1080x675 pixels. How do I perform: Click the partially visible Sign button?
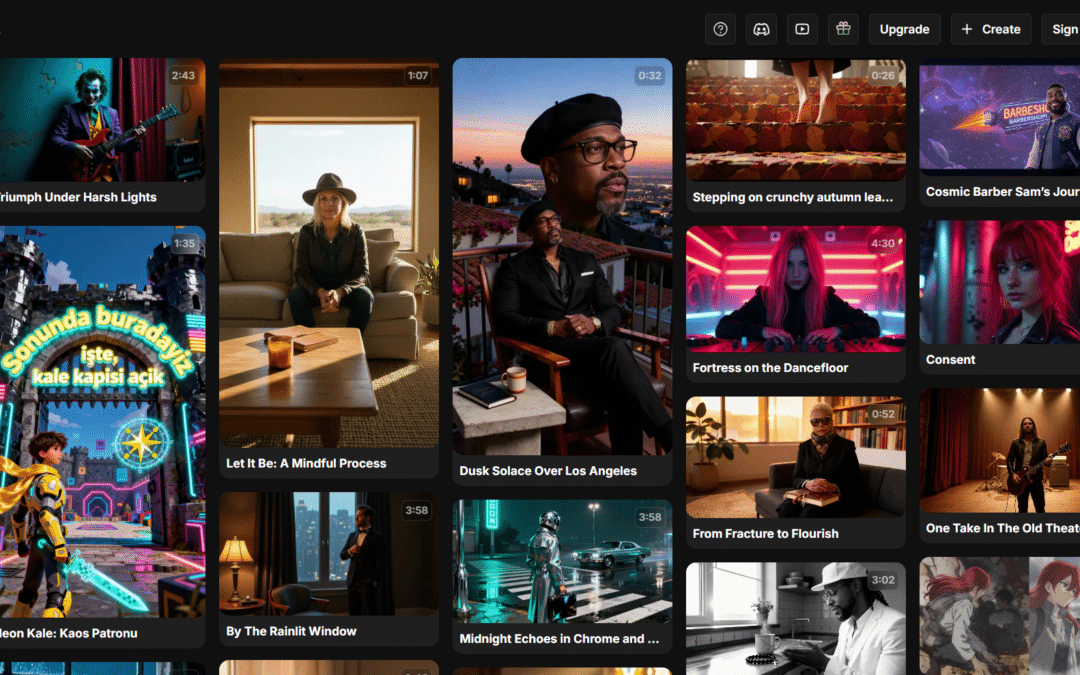[x=1062, y=29]
